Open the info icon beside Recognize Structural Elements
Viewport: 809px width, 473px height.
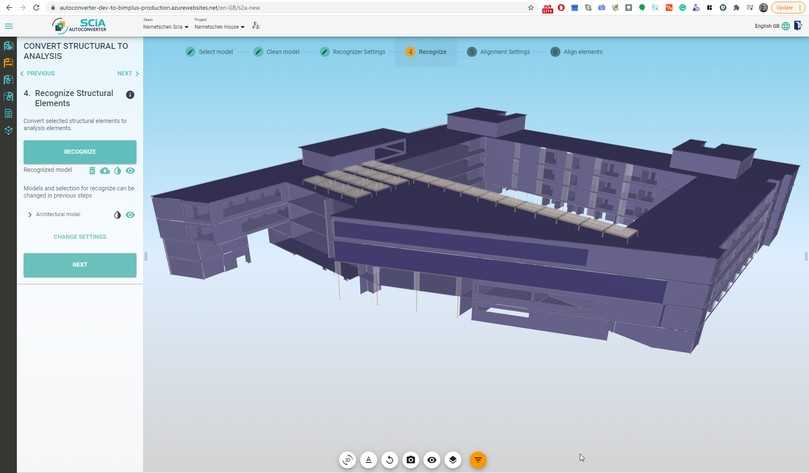click(x=130, y=94)
